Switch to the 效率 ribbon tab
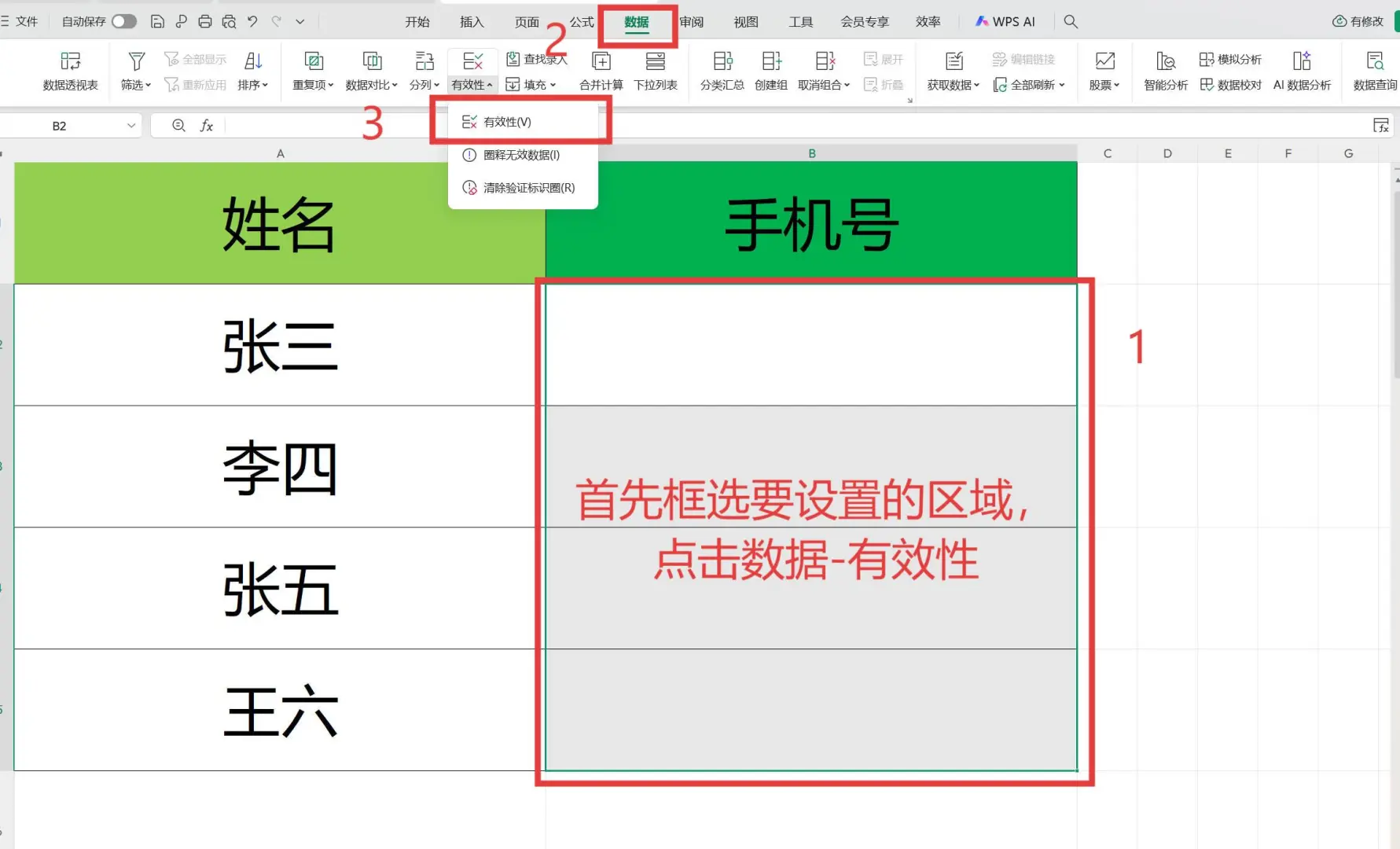Screen dimensions: 1400x849 (928, 22)
